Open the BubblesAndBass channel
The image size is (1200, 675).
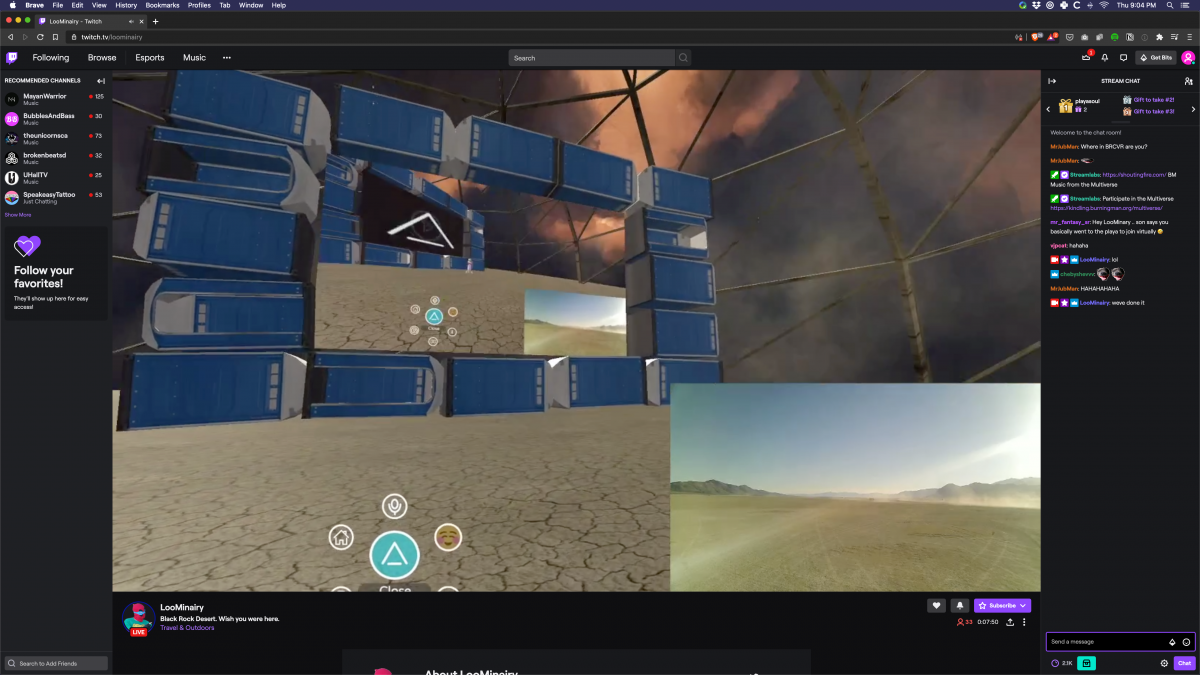click(55, 119)
